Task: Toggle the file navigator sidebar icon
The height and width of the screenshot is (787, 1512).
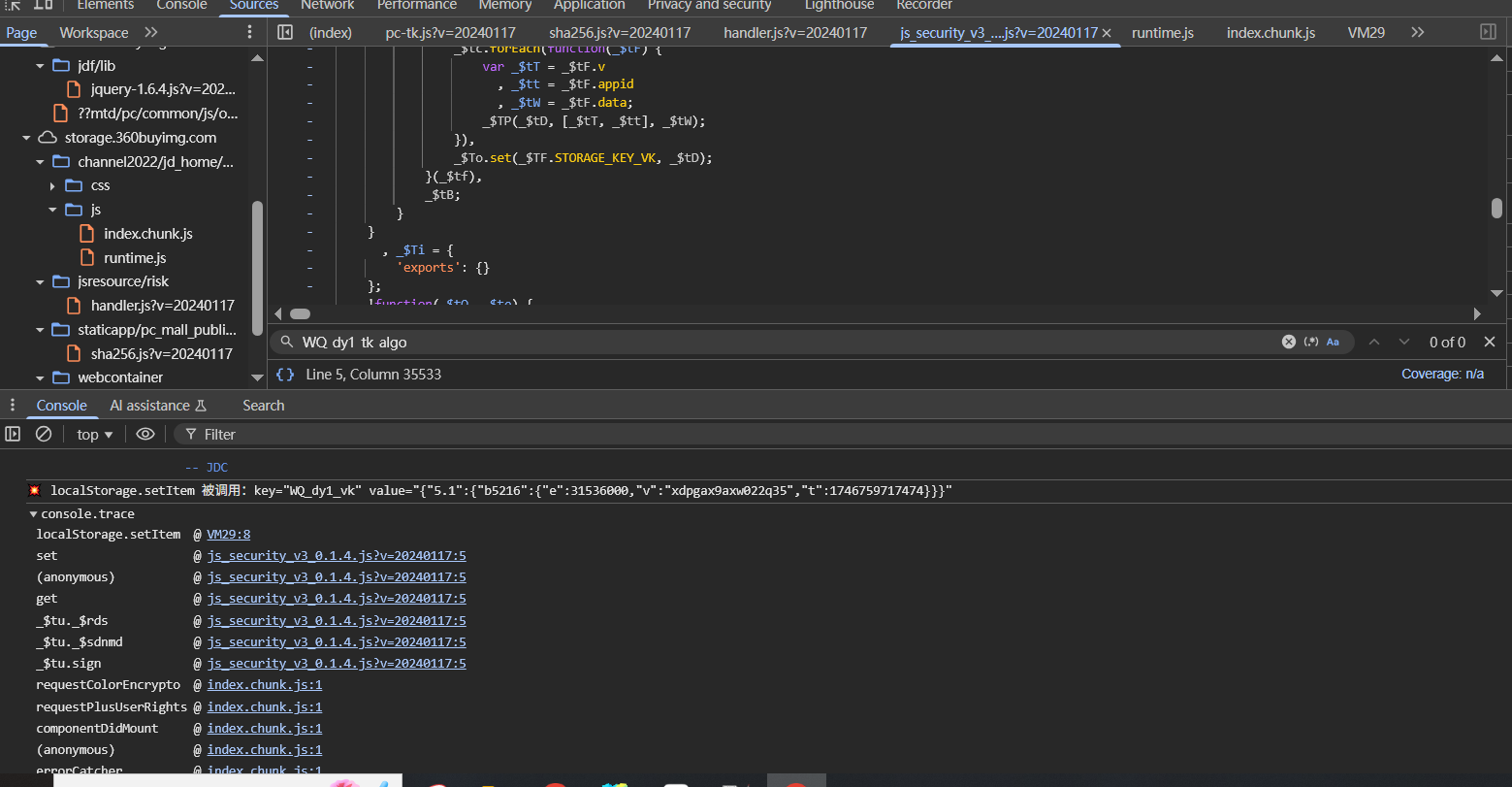Action: tap(285, 32)
